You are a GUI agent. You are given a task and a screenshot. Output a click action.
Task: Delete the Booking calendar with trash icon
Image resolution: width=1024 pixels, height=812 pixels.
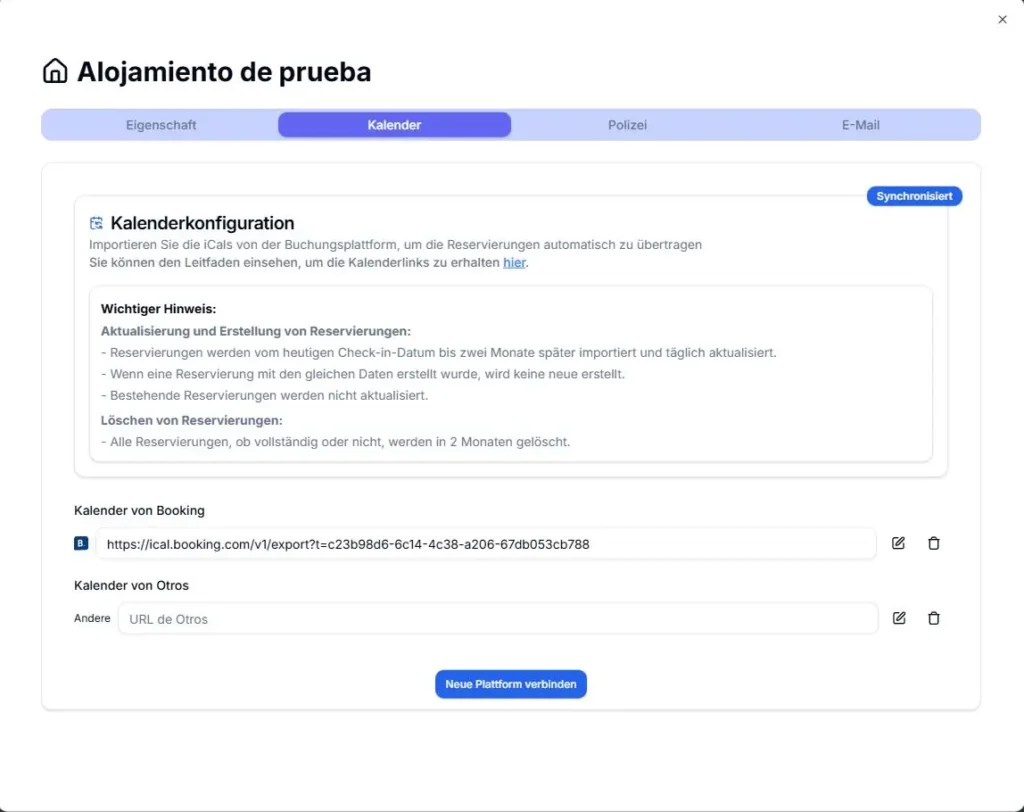[x=934, y=543]
